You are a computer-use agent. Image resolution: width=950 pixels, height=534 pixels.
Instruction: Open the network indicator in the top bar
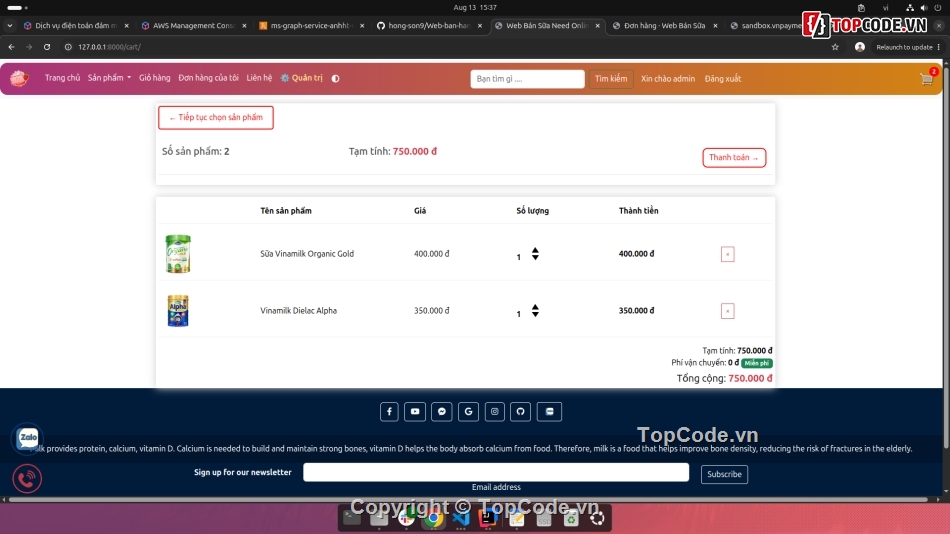coord(909,8)
